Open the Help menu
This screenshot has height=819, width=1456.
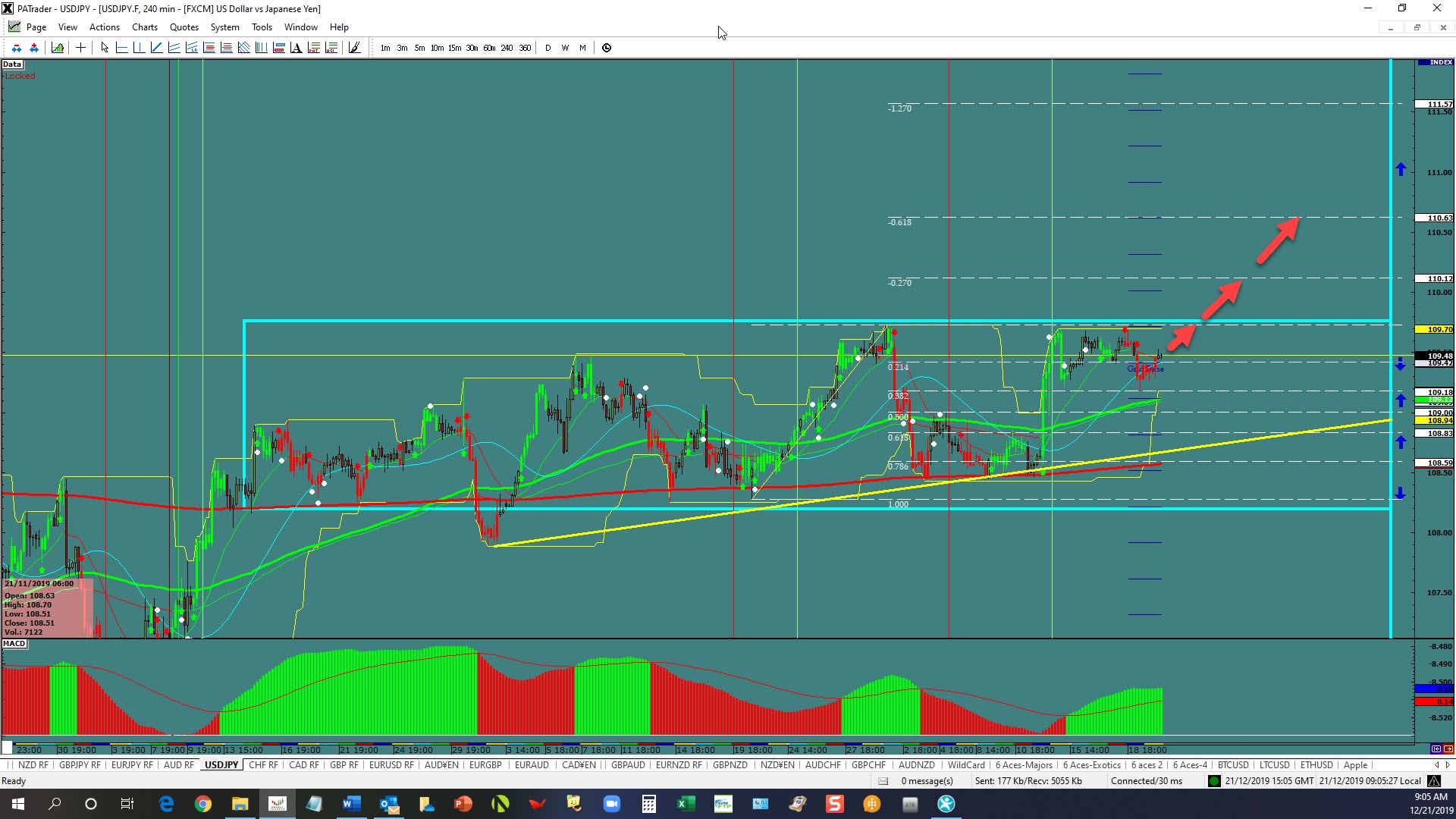point(339,27)
